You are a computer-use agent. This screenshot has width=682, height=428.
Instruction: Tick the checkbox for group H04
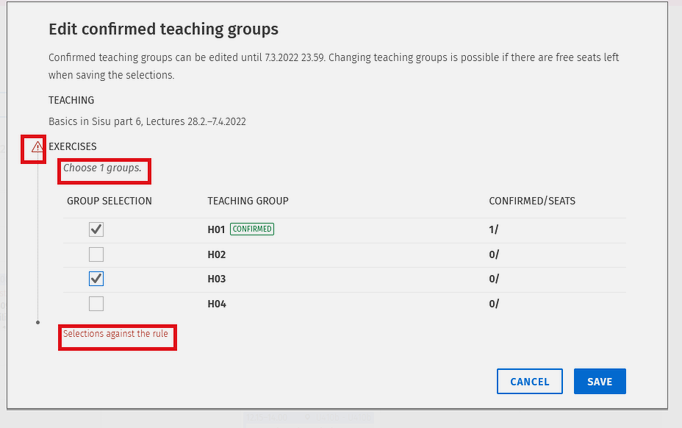96,303
